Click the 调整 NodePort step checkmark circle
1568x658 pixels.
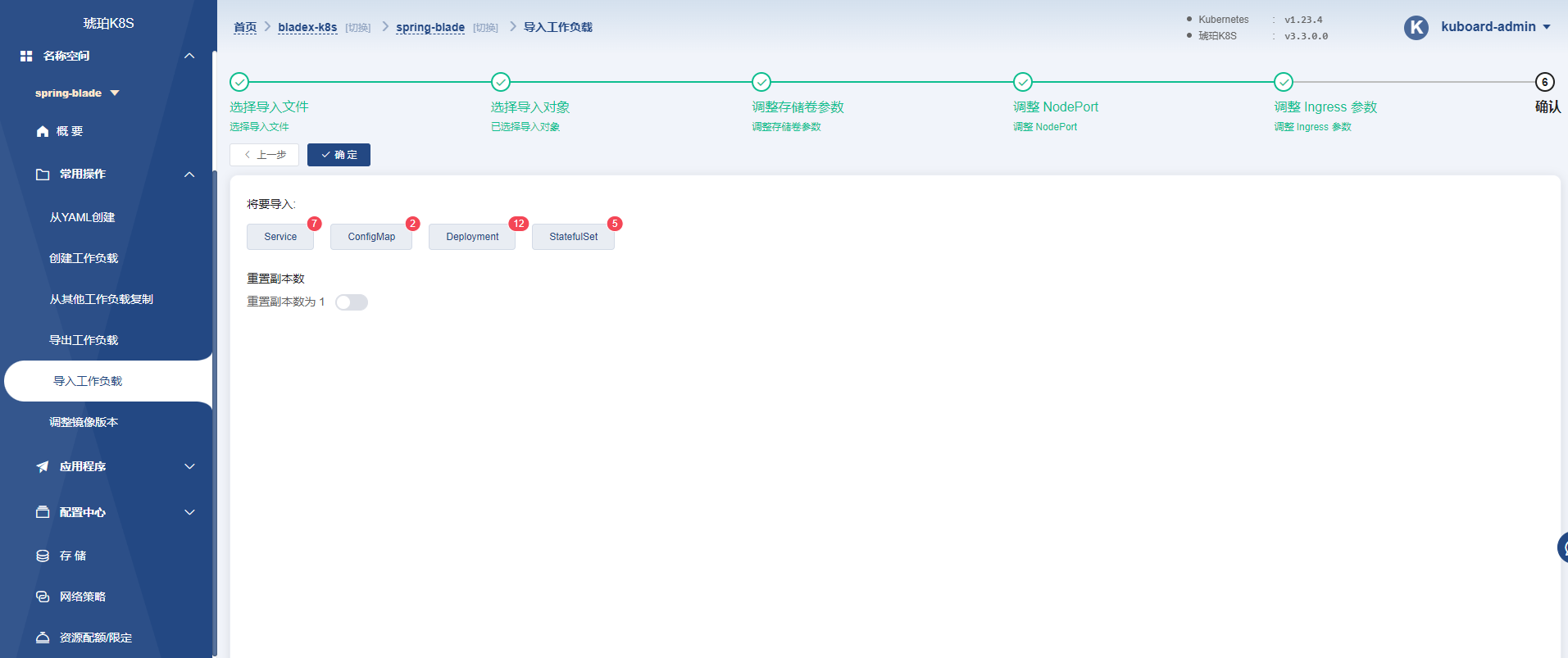1023,82
